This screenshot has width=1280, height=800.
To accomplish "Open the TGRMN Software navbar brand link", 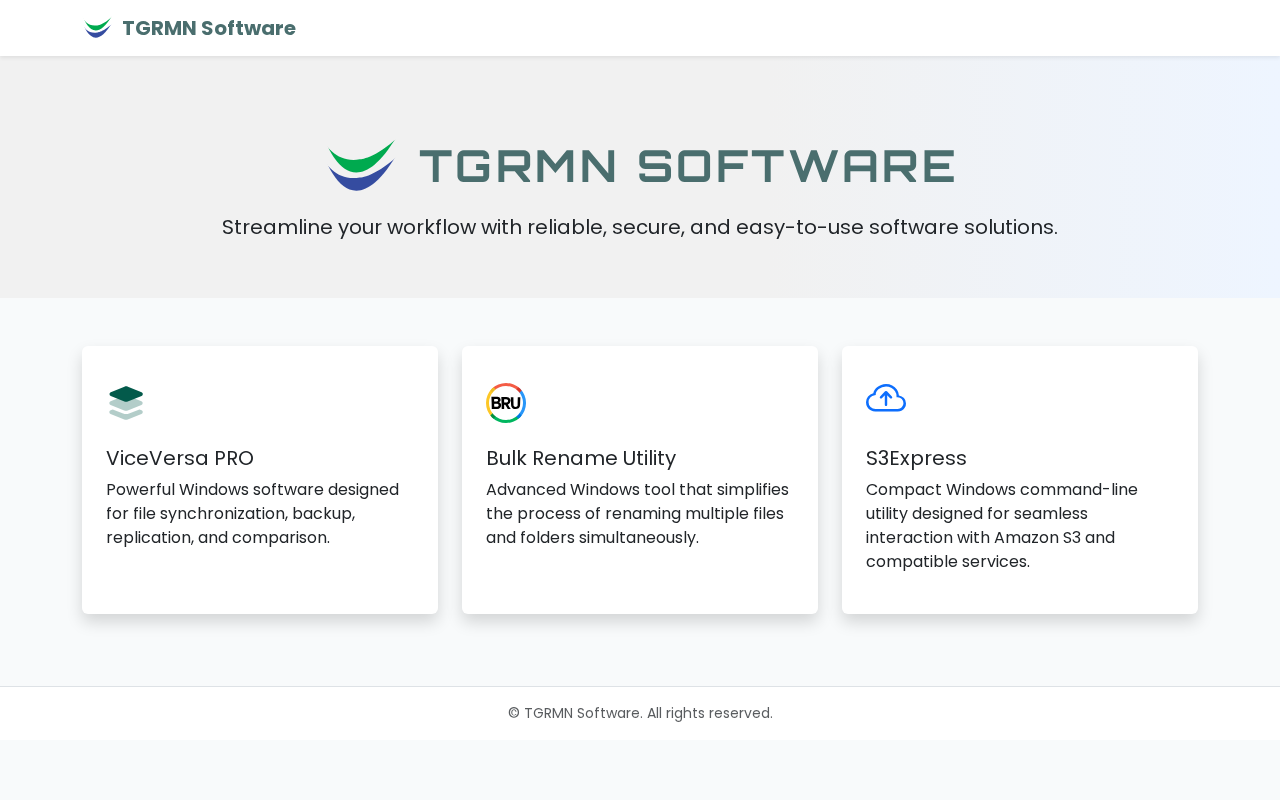I will (190, 28).
